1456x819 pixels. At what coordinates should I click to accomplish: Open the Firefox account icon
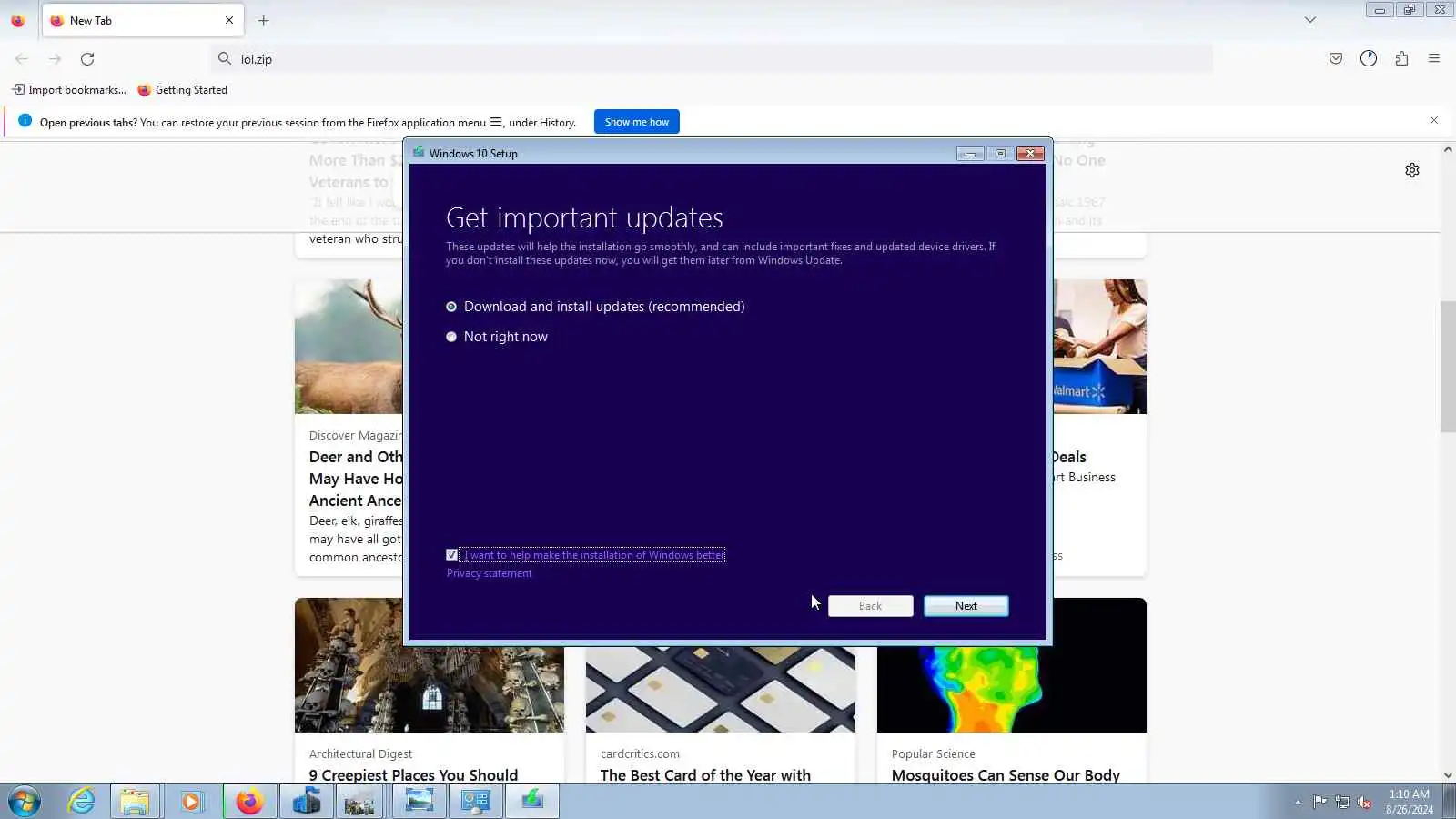tap(1369, 59)
